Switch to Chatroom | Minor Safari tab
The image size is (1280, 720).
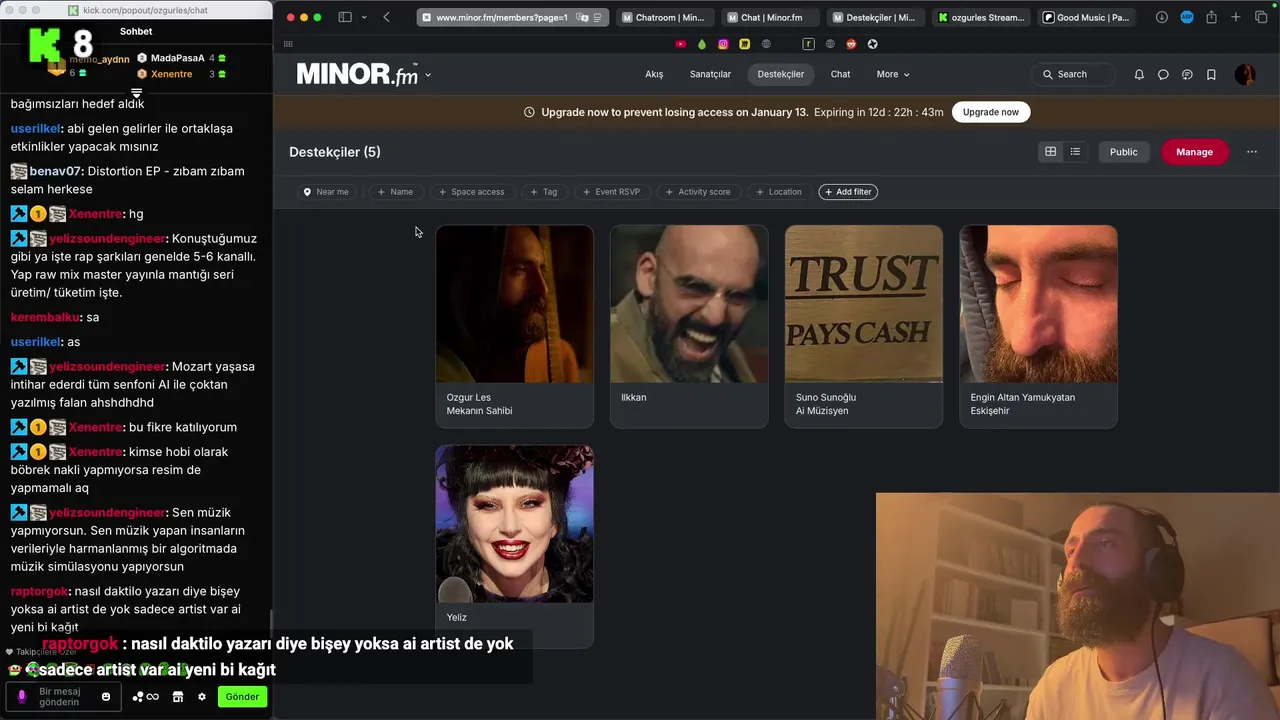click(x=664, y=17)
